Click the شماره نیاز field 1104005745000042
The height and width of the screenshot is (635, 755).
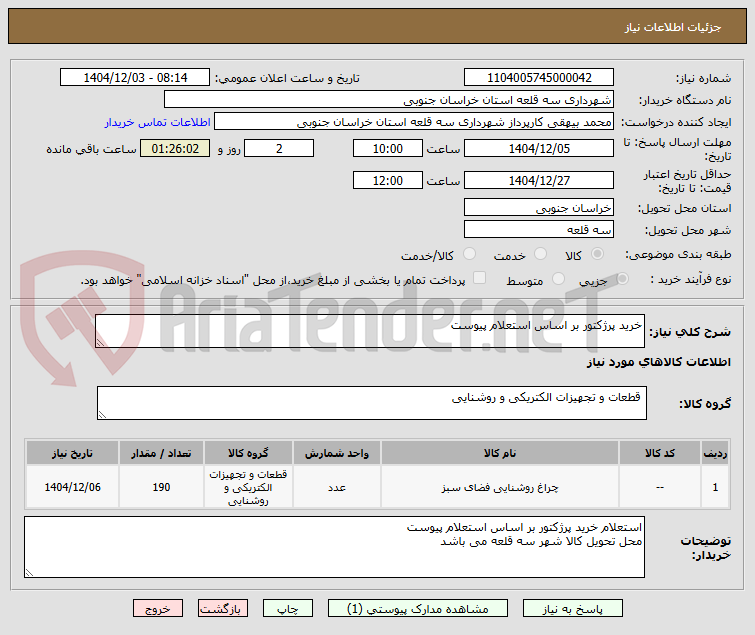(539, 78)
